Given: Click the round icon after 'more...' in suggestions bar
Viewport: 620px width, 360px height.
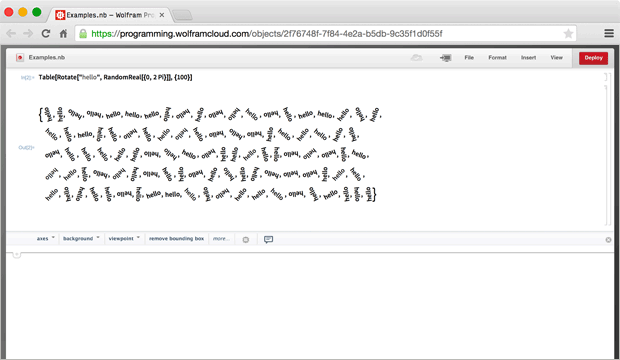Looking at the screenshot, I should [246, 239].
